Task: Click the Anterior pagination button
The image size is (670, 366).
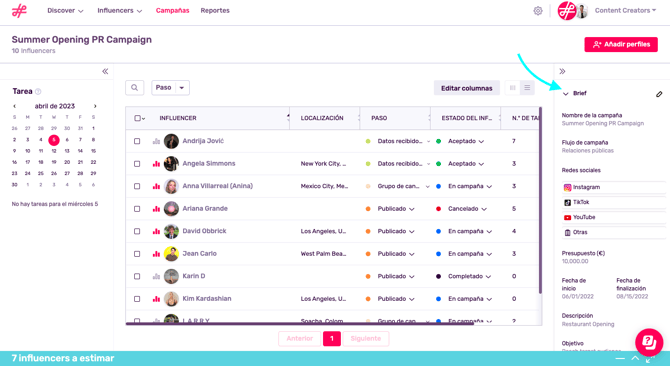Action: tap(300, 339)
